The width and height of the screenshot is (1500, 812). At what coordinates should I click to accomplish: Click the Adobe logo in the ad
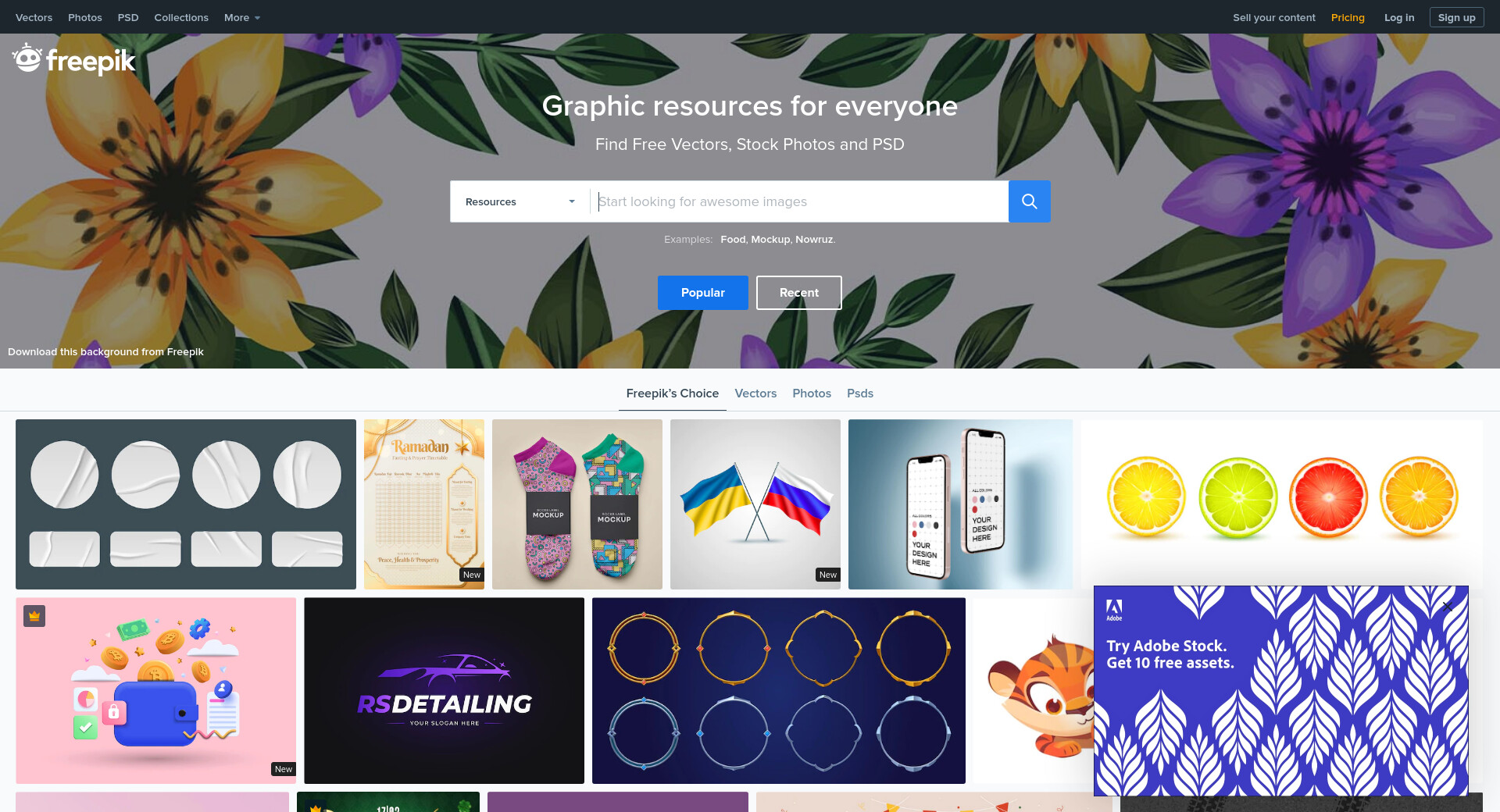(1114, 610)
